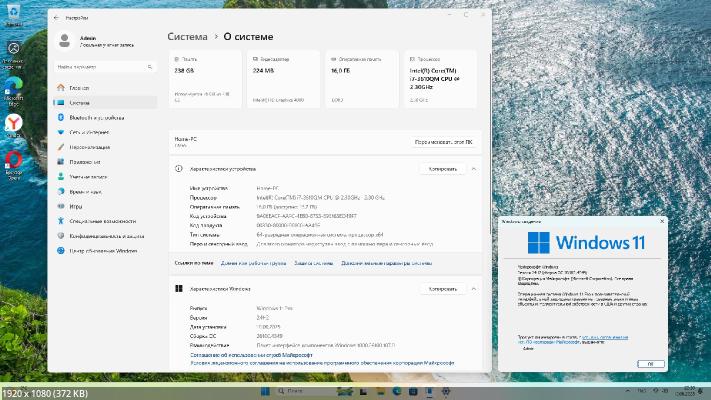Open the notification bell in the taskbar
The image size is (711, 400).
tap(701, 390)
